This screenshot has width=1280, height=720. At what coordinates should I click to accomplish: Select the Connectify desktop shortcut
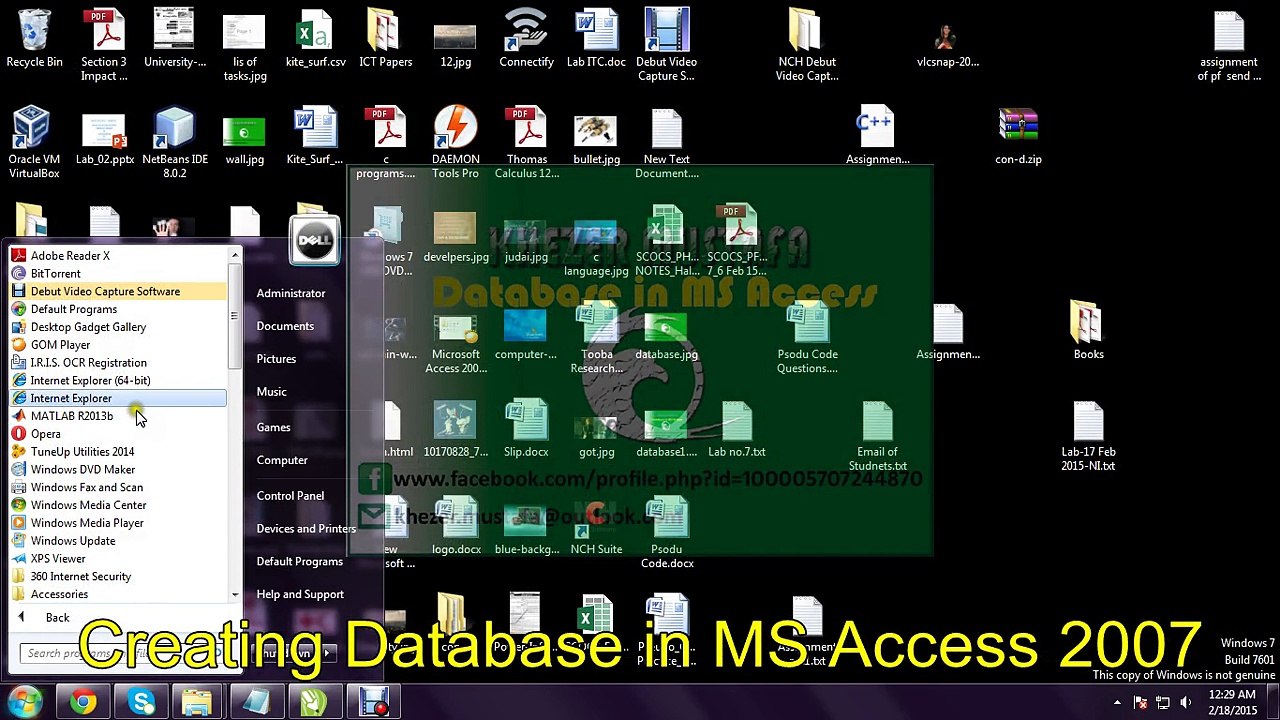(x=526, y=40)
